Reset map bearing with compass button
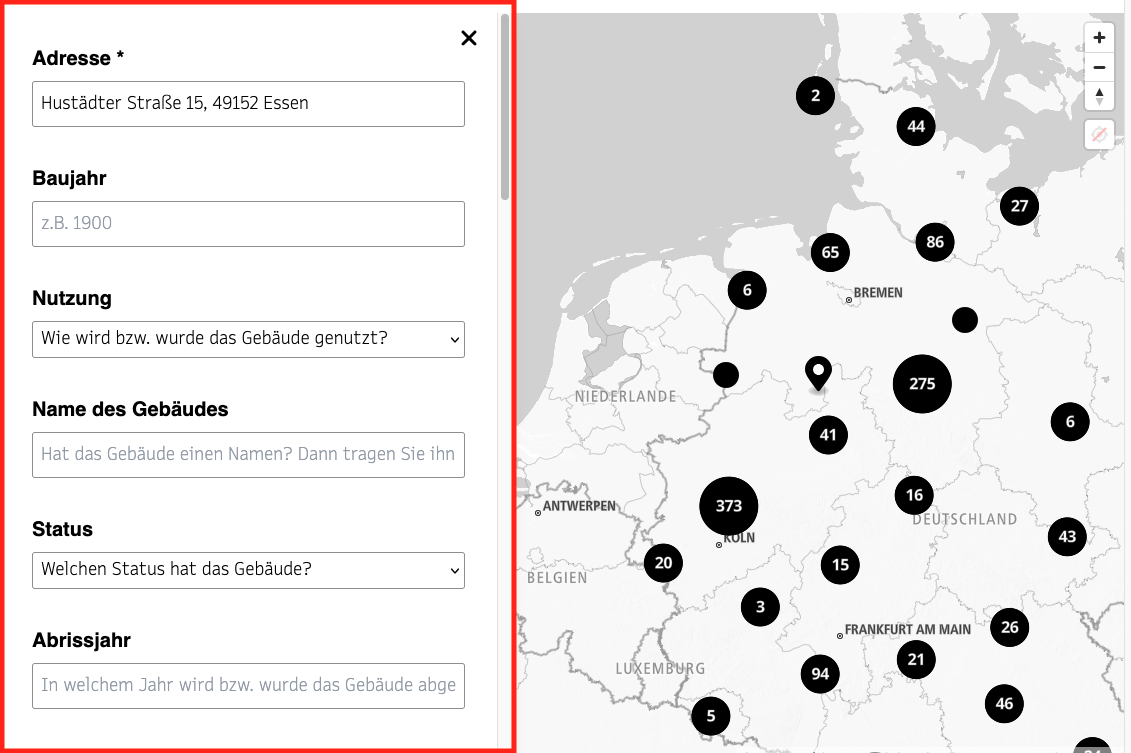 click(x=1099, y=96)
